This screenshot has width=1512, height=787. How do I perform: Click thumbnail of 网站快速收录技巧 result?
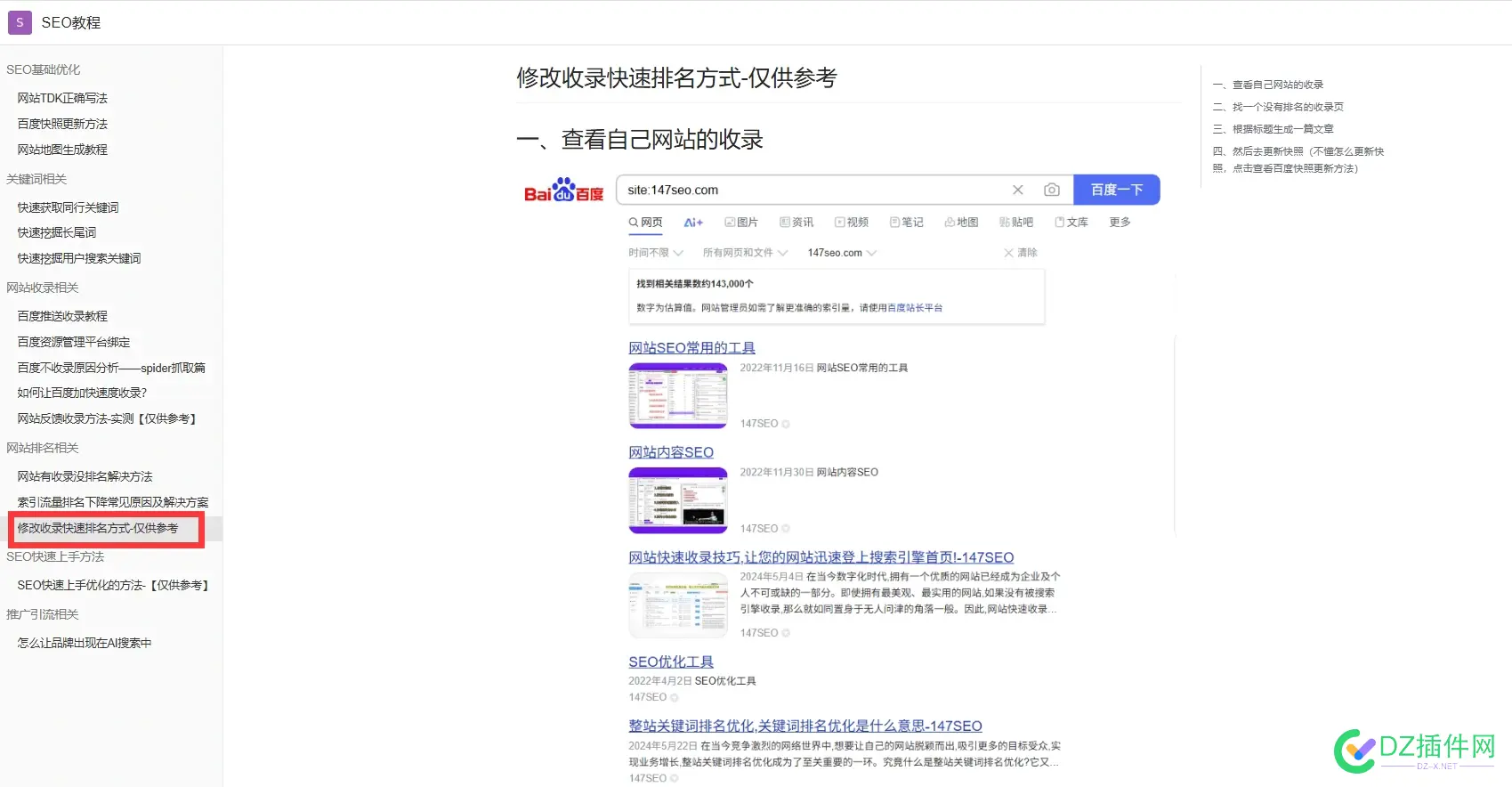pos(678,605)
